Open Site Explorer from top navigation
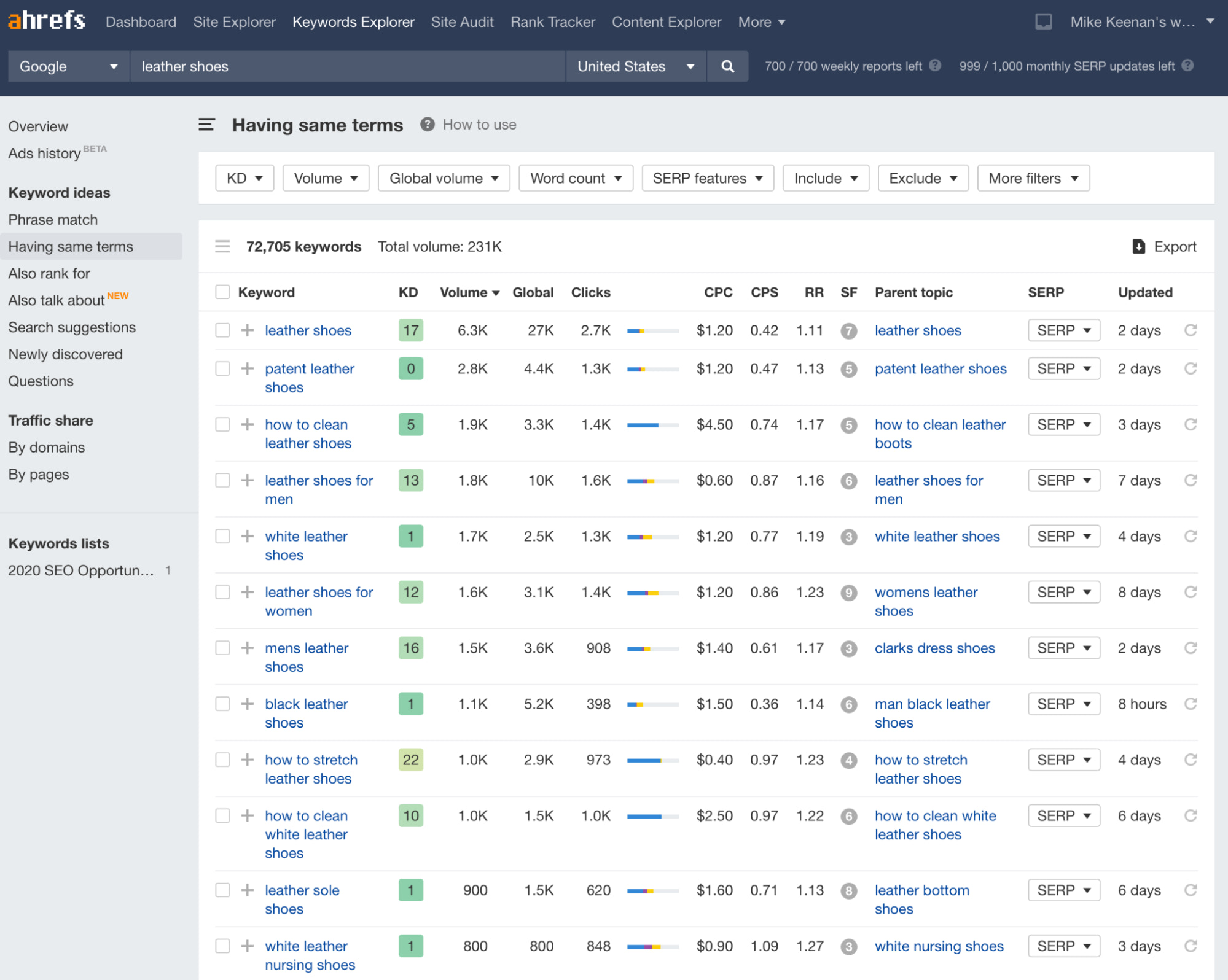 234,22
